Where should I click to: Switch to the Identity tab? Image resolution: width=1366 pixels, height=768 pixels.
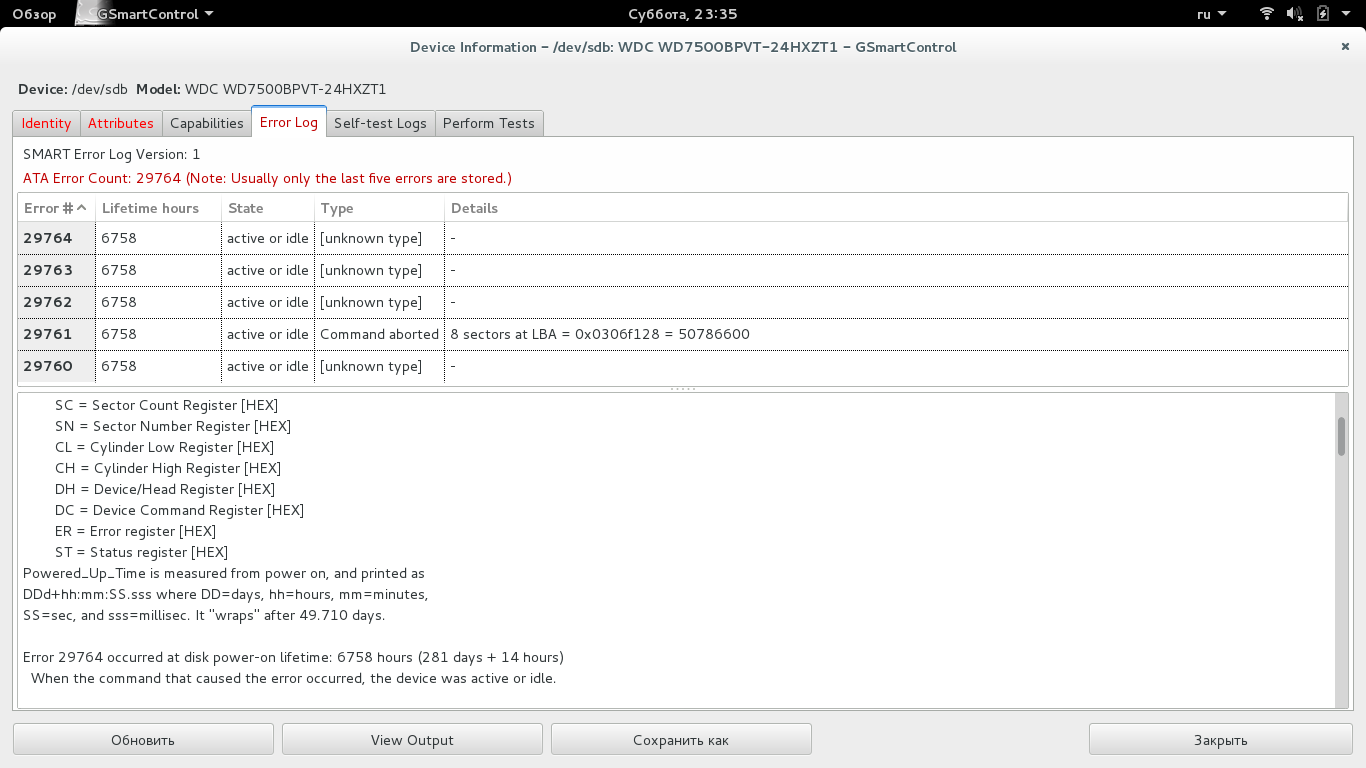(46, 123)
